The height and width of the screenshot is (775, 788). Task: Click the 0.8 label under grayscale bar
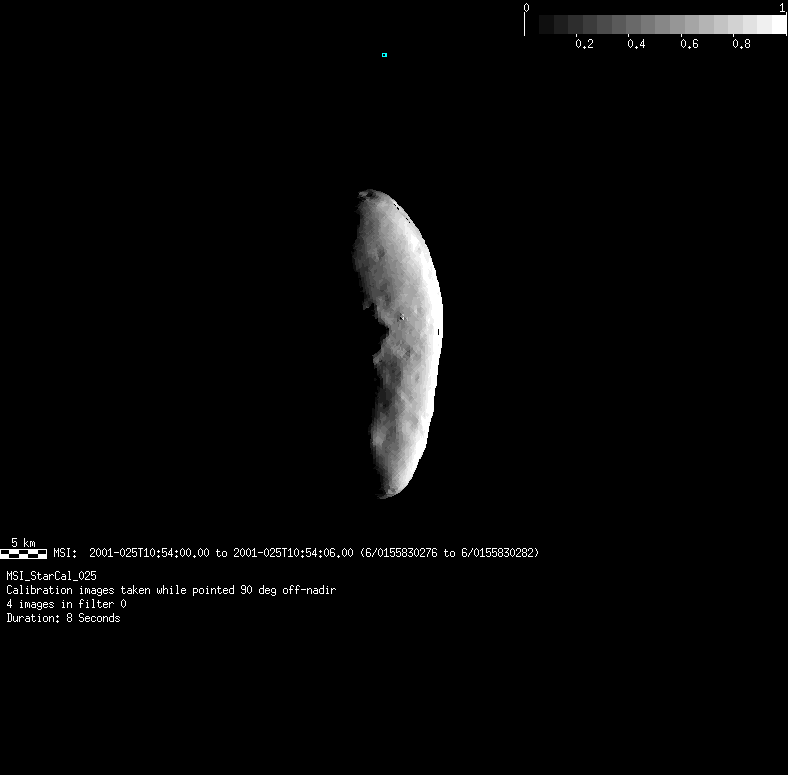[x=741, y=44]
